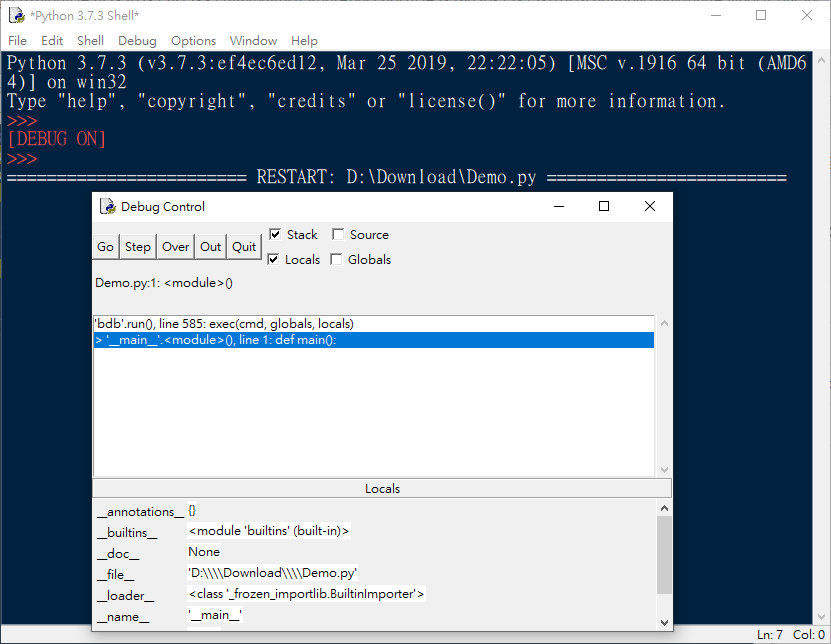Click the Out button to step out
831x644 pixels.
[210, 246]
